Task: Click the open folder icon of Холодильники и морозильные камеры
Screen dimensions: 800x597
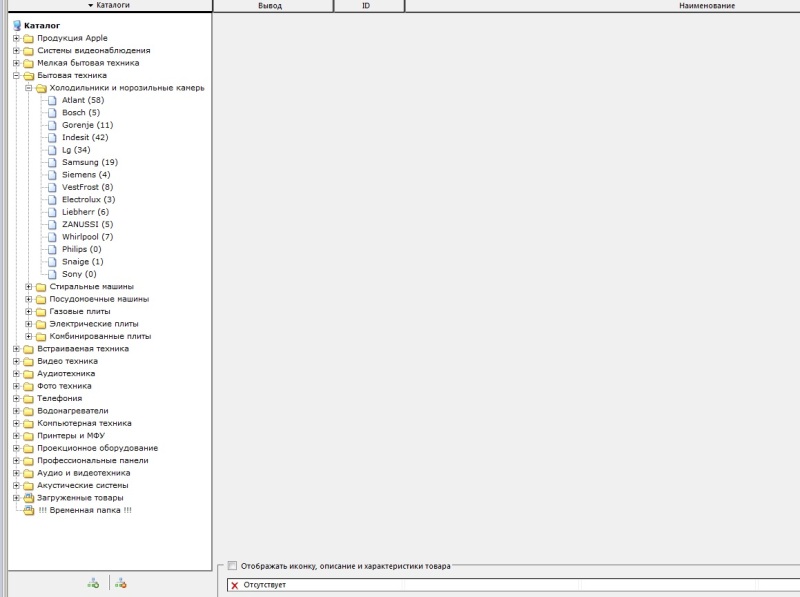Action: click(41, 88)
